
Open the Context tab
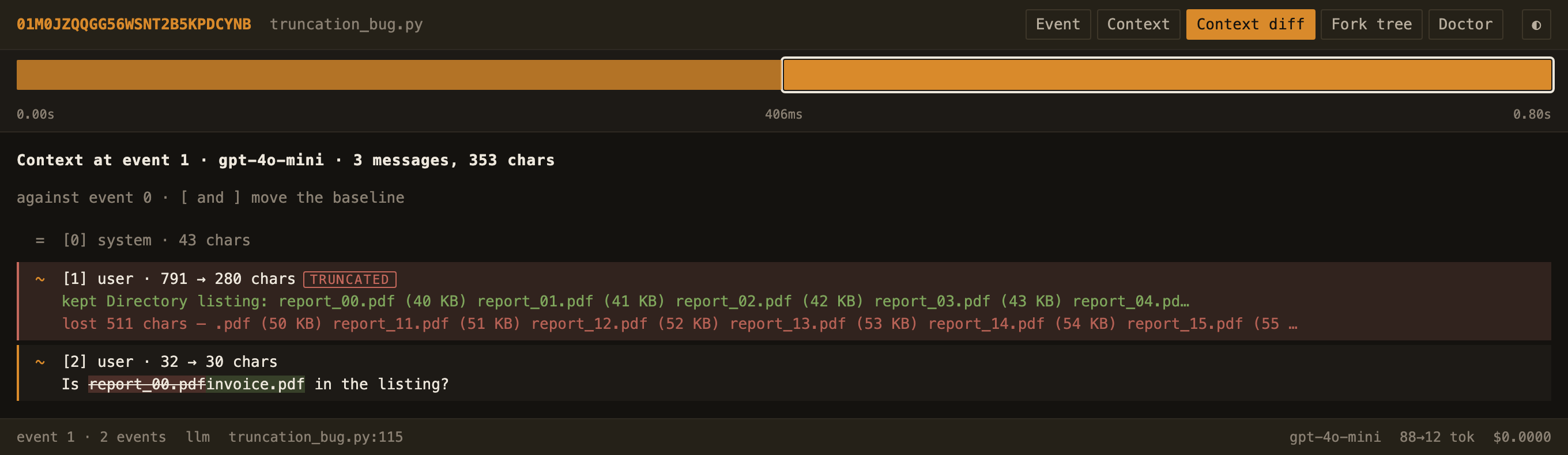(1139, 24)
